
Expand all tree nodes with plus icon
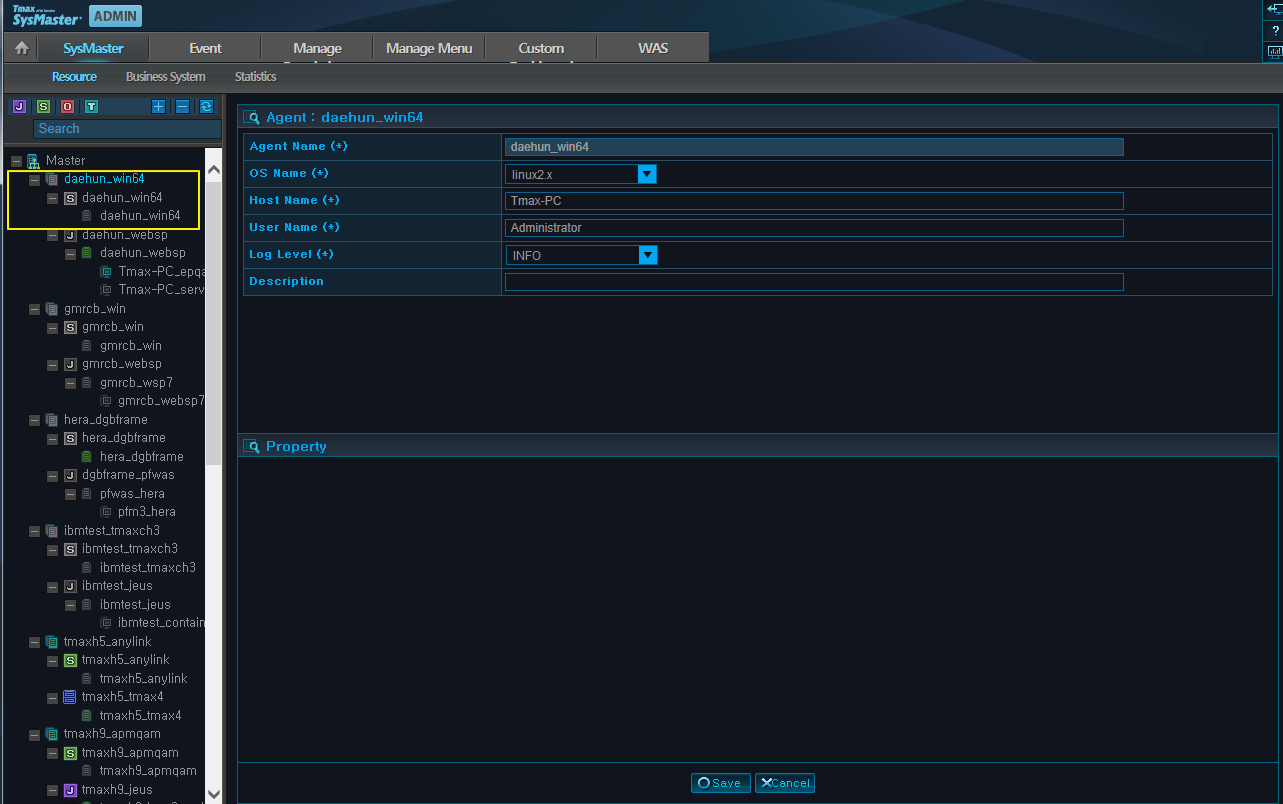click(158, 106)
